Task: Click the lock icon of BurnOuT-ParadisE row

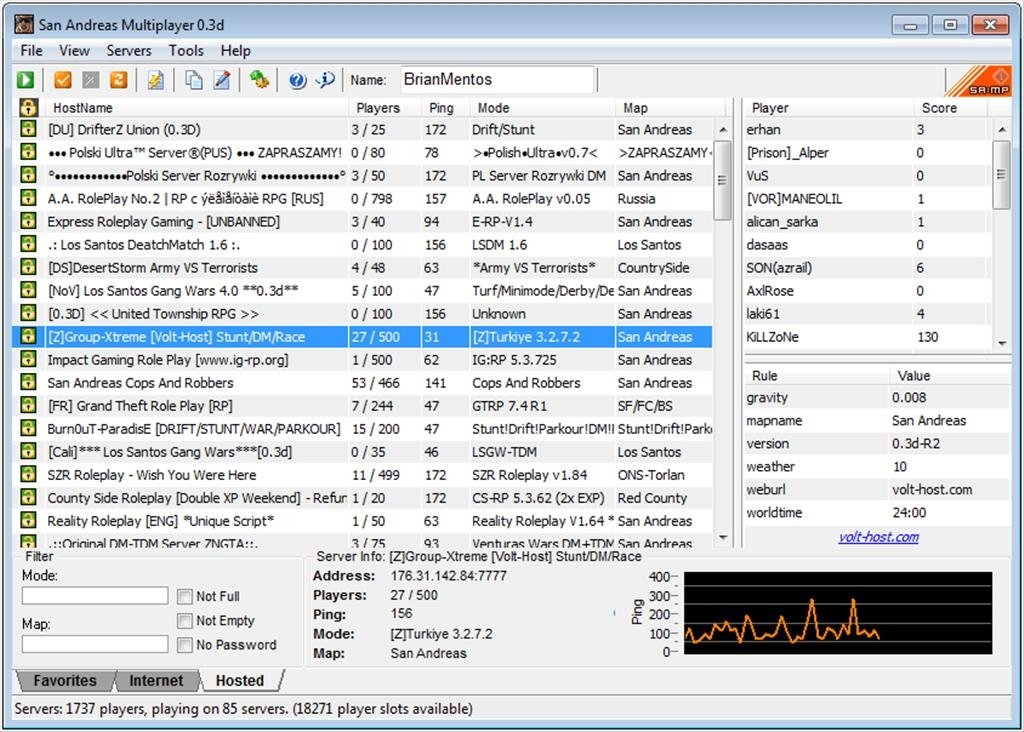Action: 28,428
